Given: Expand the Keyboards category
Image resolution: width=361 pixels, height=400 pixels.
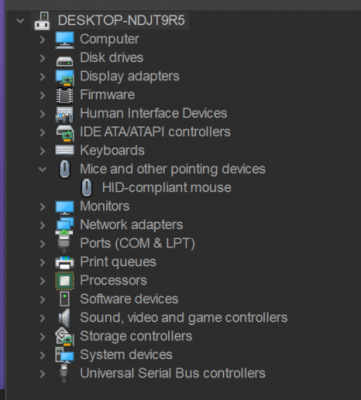Looking at the screenshot, I should tap(42, 151).
